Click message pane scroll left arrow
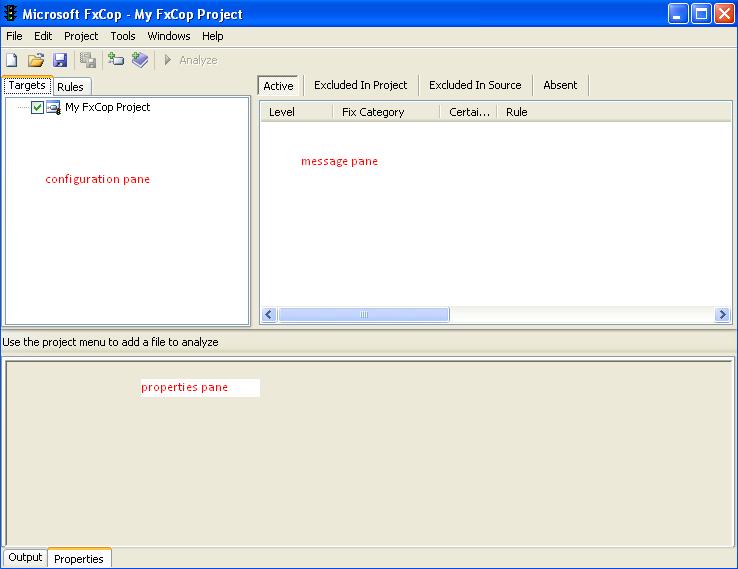Image resolution: width=738 pixels, height=569 pixels. (269, 314)
